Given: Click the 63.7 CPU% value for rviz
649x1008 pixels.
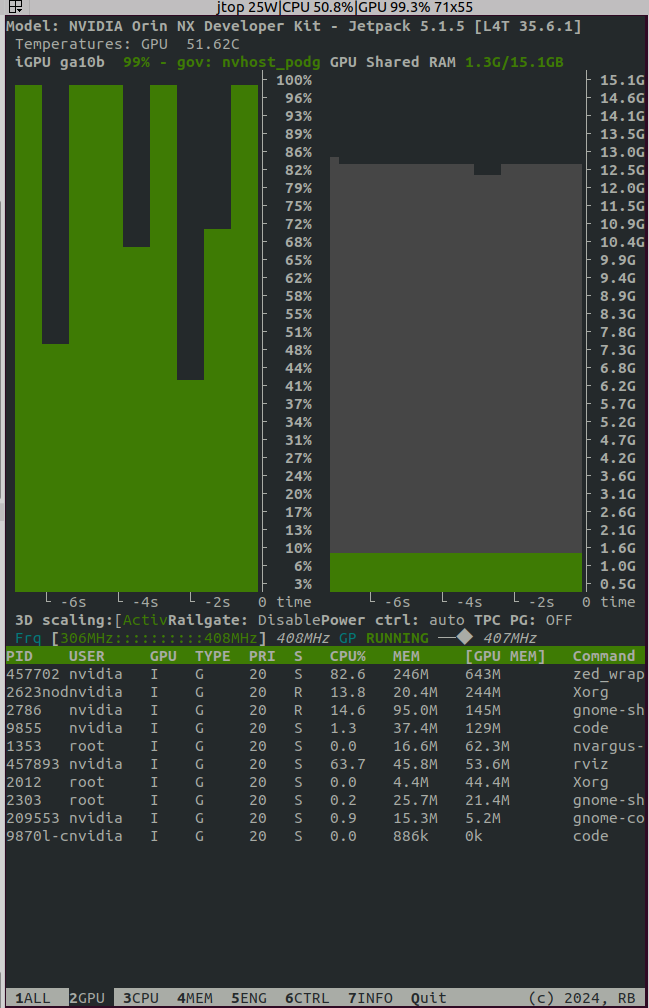Looking at the screenshot, I should pos(348,764).
